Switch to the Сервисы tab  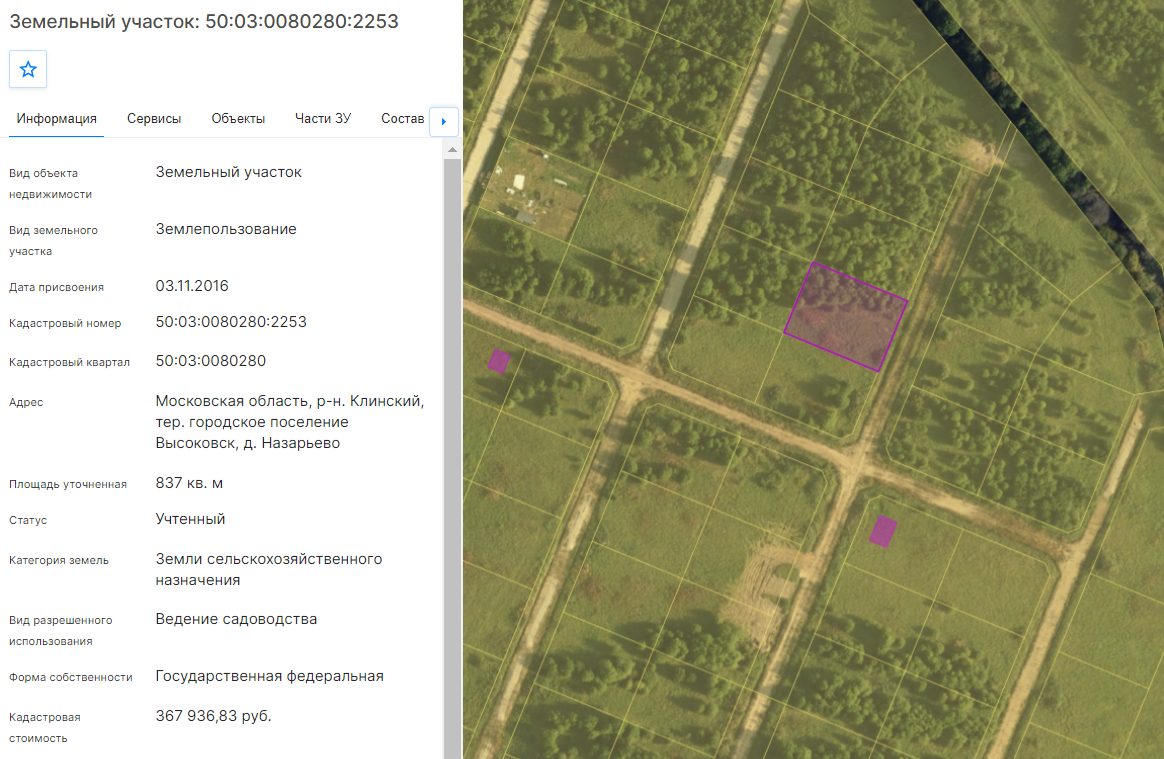154,119
